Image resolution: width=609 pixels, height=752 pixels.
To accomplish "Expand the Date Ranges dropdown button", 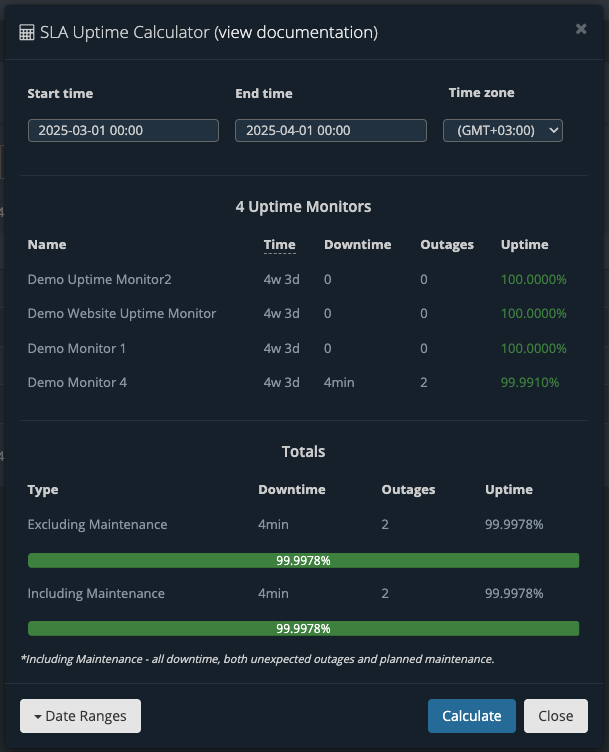I will click(81, 716).
